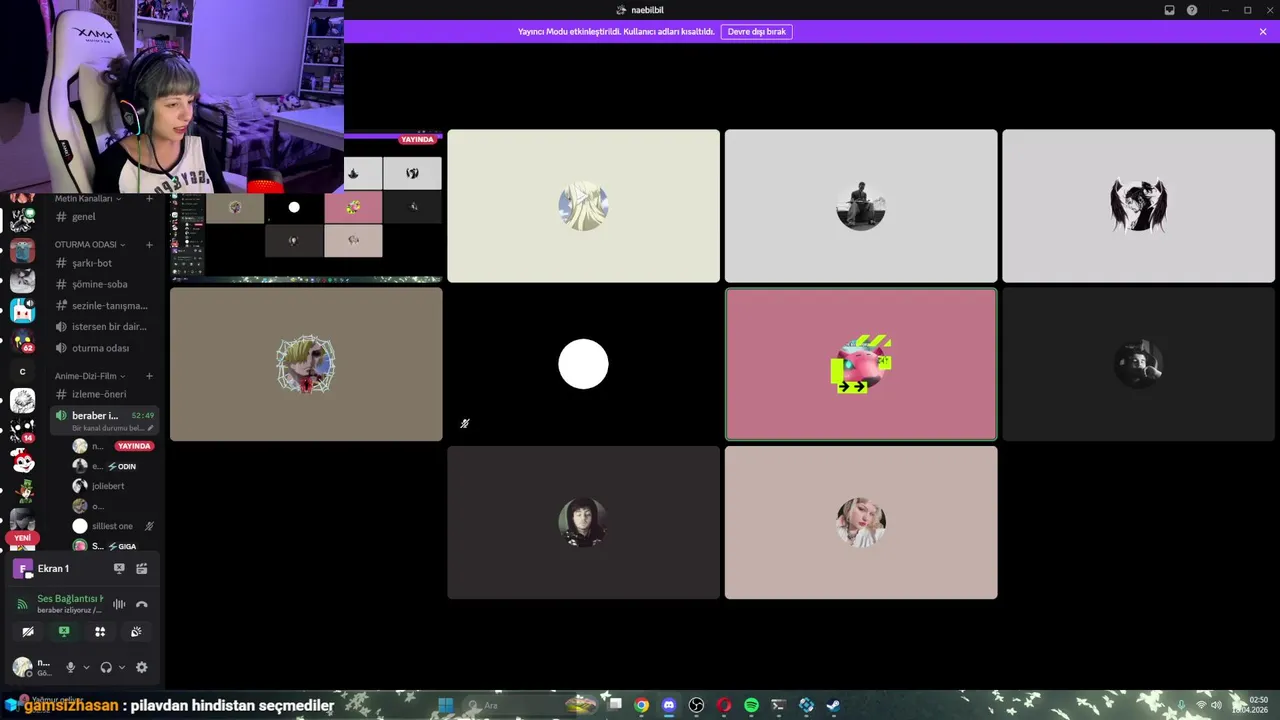This screenshot has width=1280, height=720.
Task: Collapse the Metin Kanalları category
Action: (88, 198)
